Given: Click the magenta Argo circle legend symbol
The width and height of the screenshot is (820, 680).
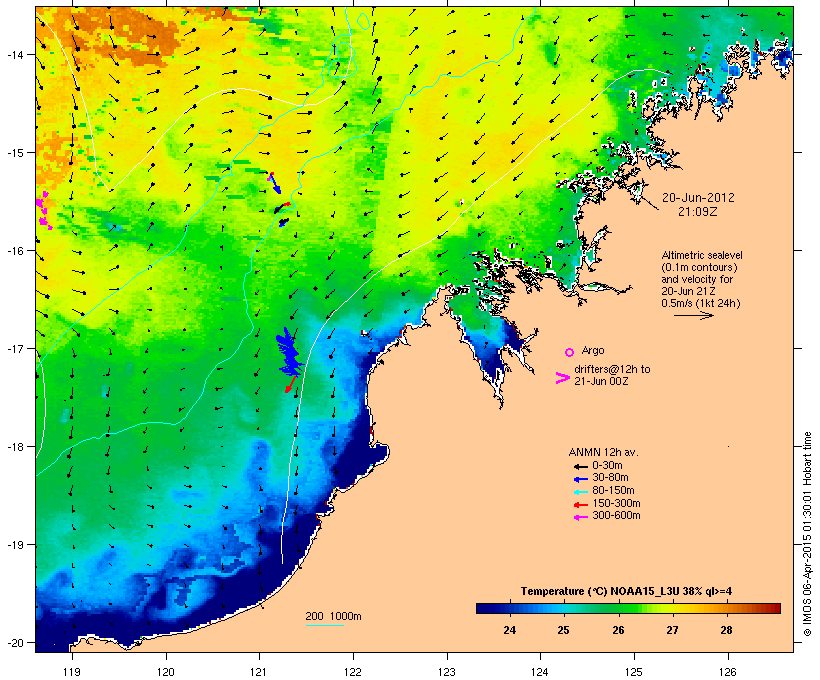Looking at the screenshot, I should click(x=570, y=352).
